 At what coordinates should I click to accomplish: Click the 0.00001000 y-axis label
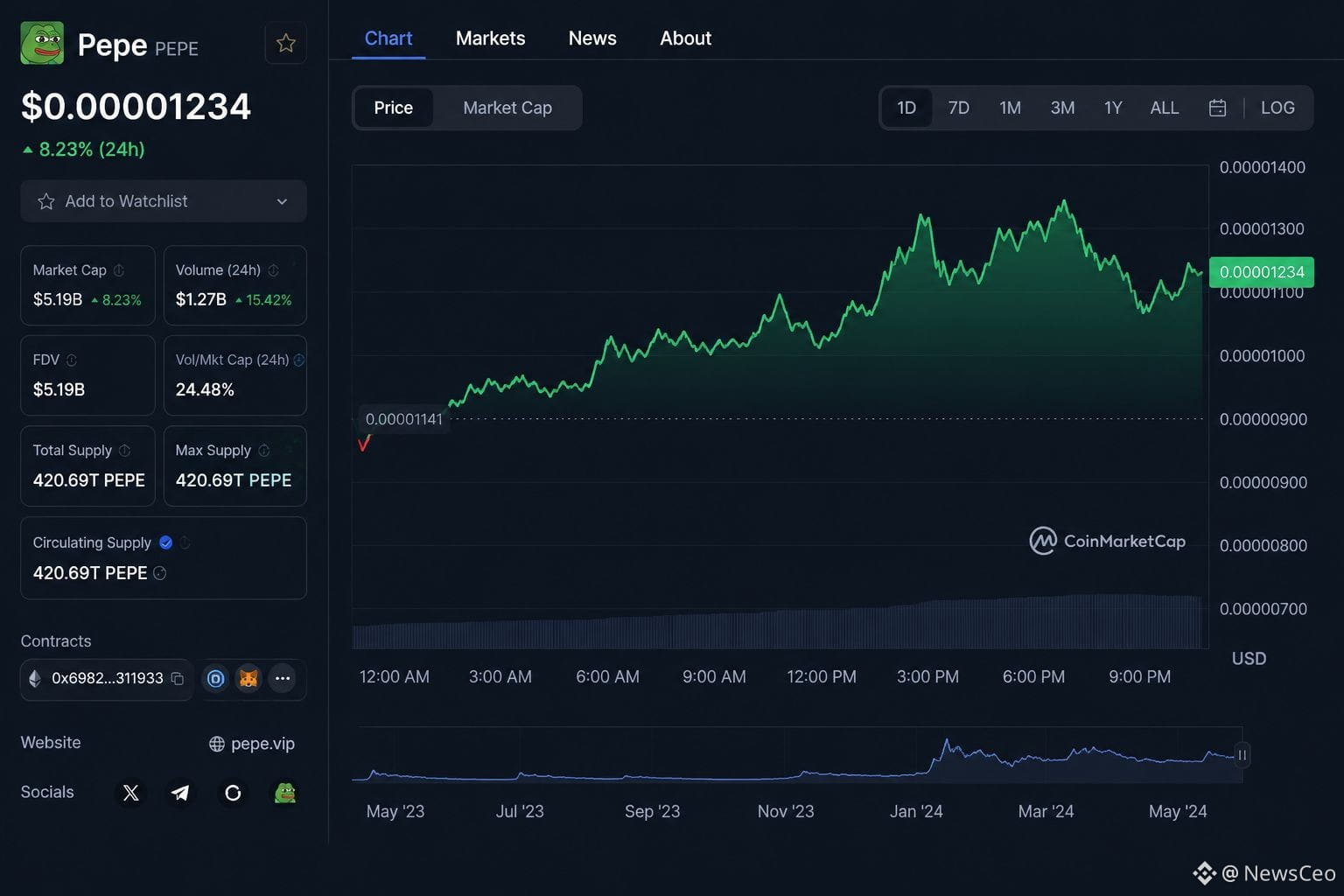tap(1263, 356)
